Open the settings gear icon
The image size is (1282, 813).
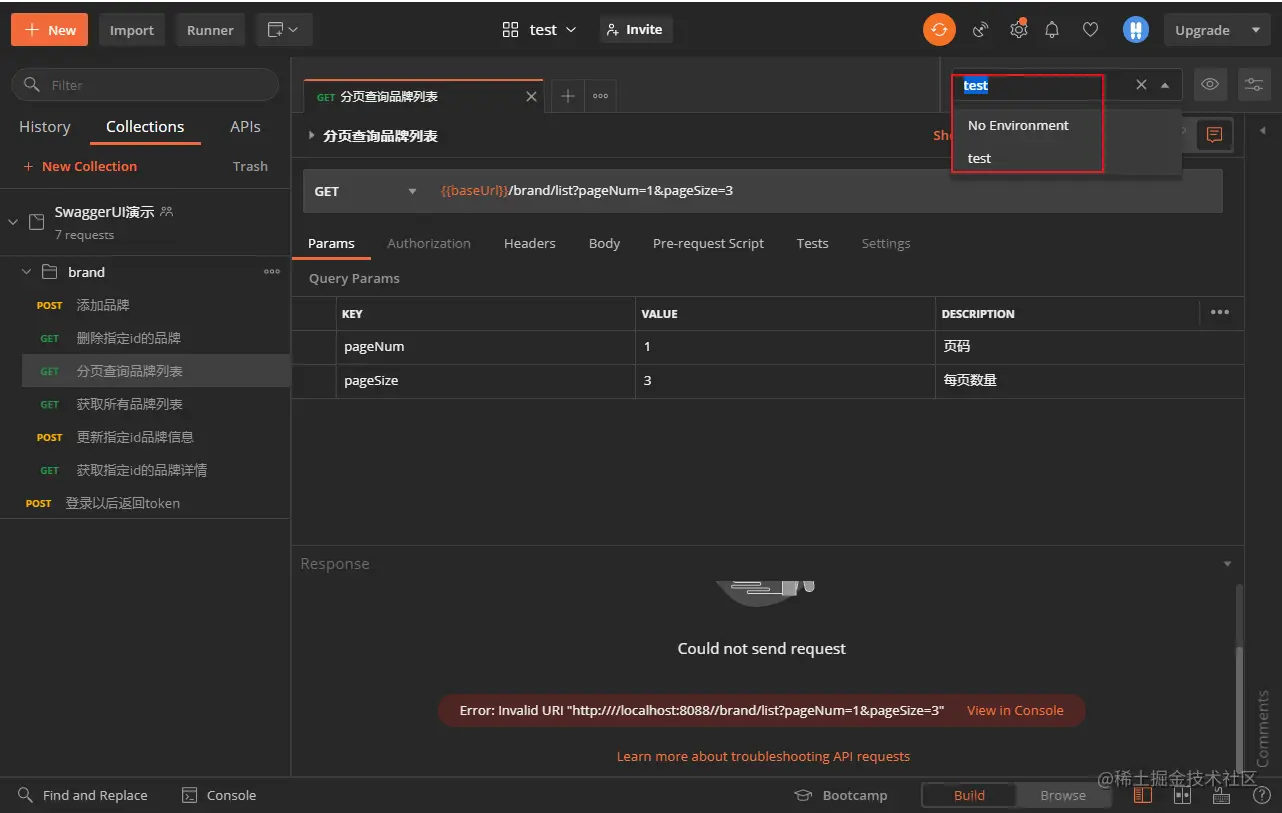point(1018,30)
